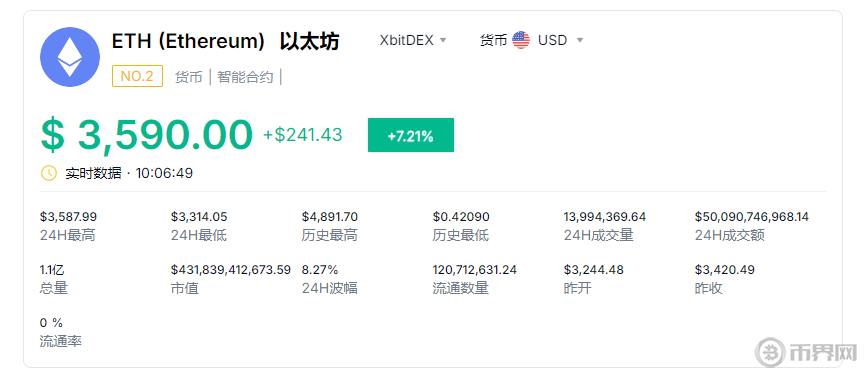This screenshot has height=380, width=868.
Task: Click yesterday's open value $3,244.48
Action: click(x=594, y=270)
